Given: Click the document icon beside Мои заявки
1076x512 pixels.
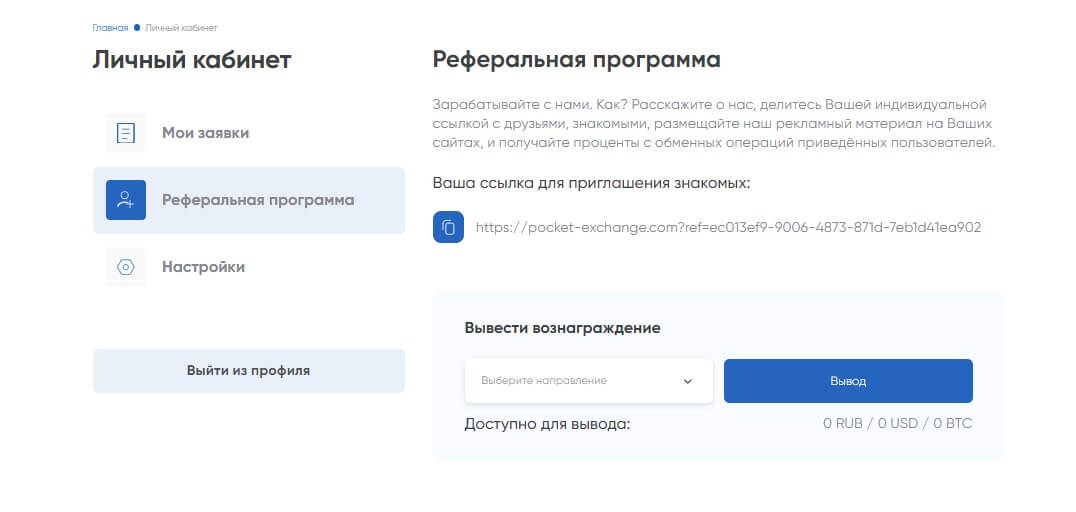Looking at the screenshot, I should [x=126, y=133].
